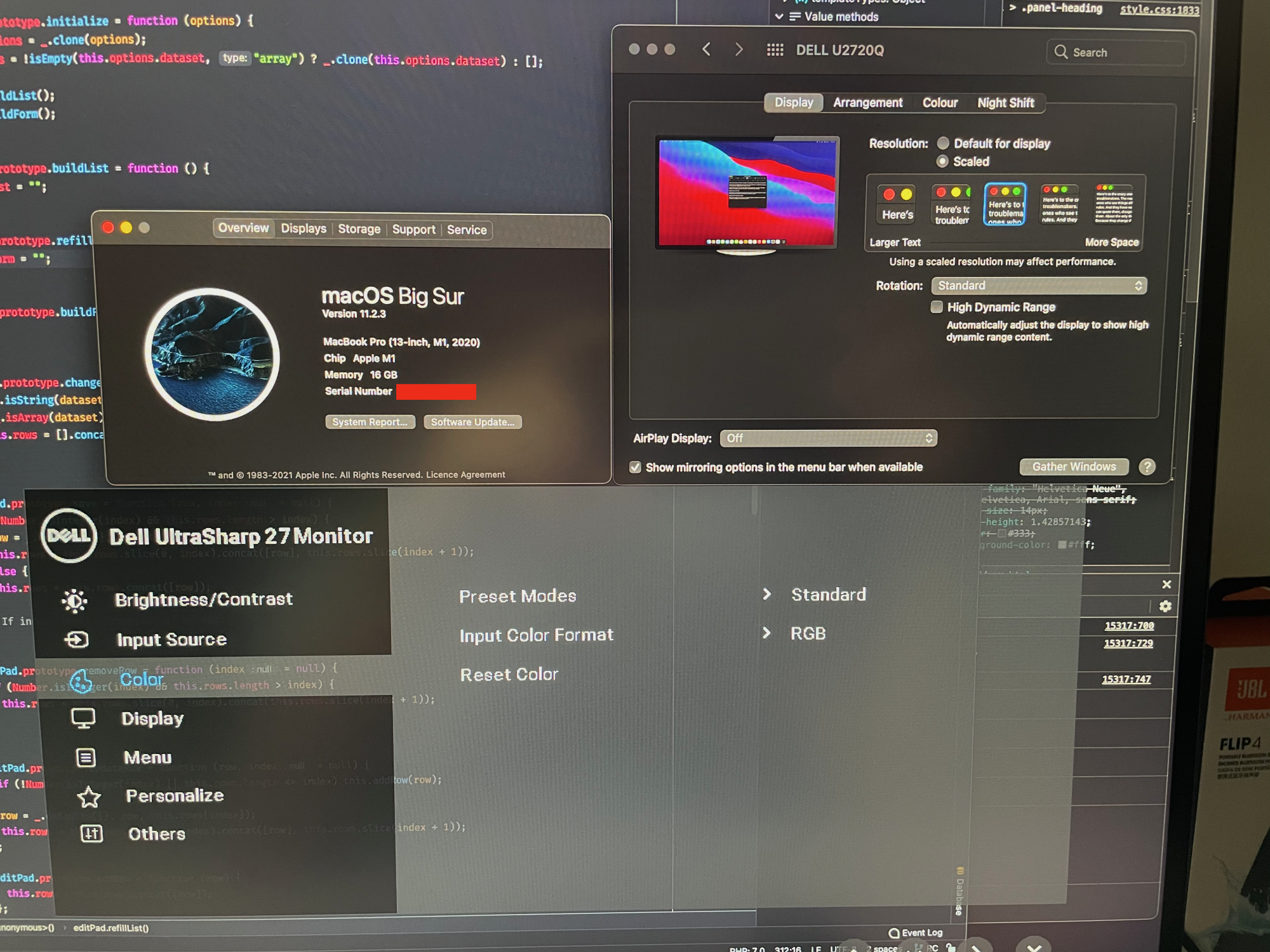Viewport: 1270px width, 952px height.
Task: Select Preset Modes in Dell menu
Action: coord(518,596)
